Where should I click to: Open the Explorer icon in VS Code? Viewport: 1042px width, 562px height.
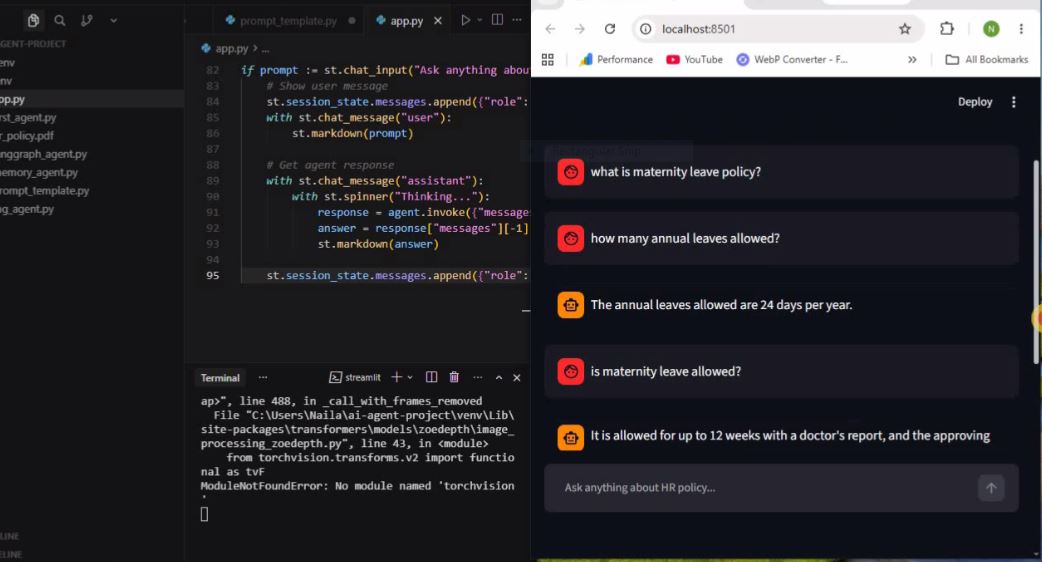(33, 21)
